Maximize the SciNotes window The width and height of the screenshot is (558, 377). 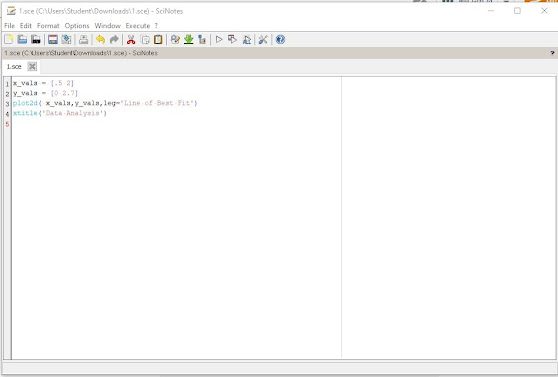(517, 11)
